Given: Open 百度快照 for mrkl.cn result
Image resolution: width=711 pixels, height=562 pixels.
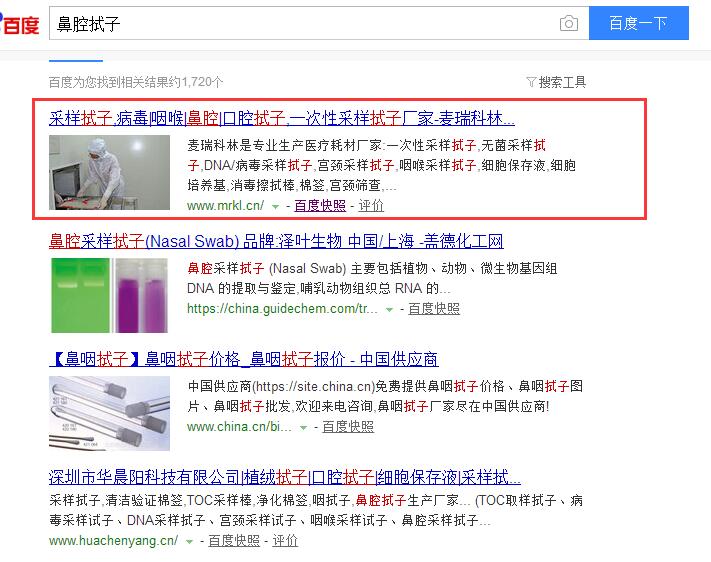Looking at the screenshot, I should [320, 205].
